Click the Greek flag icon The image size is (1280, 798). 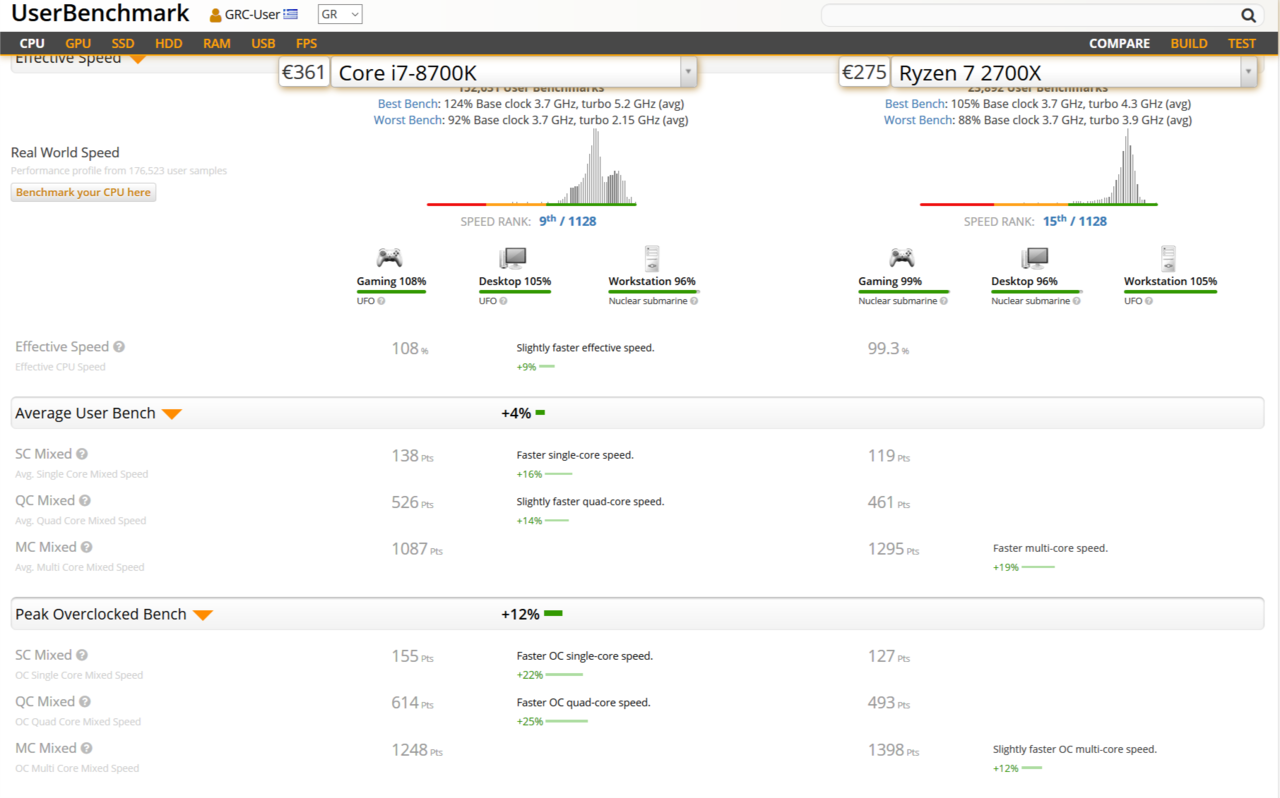click(x=291, y=15)
